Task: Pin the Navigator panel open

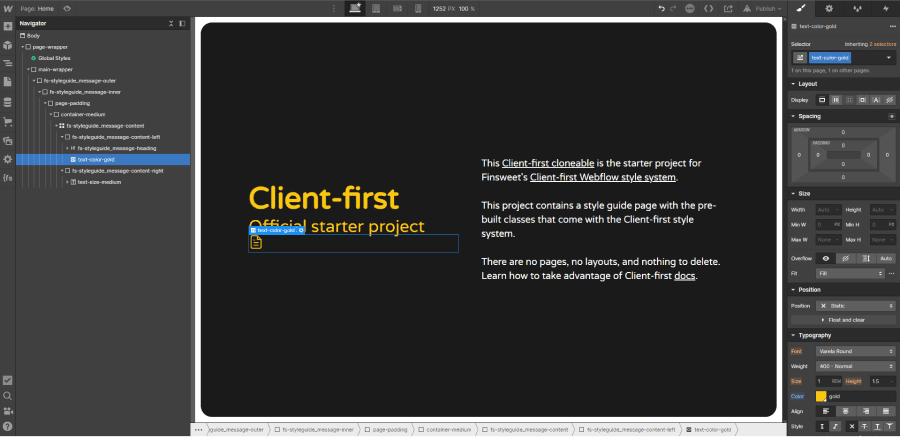Action: point(182,24)
